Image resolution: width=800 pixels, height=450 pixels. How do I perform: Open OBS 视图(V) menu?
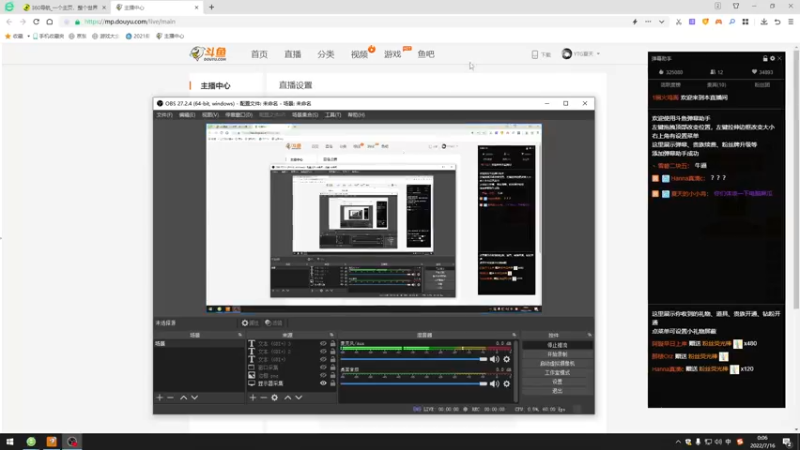click(x=210, y=115)
